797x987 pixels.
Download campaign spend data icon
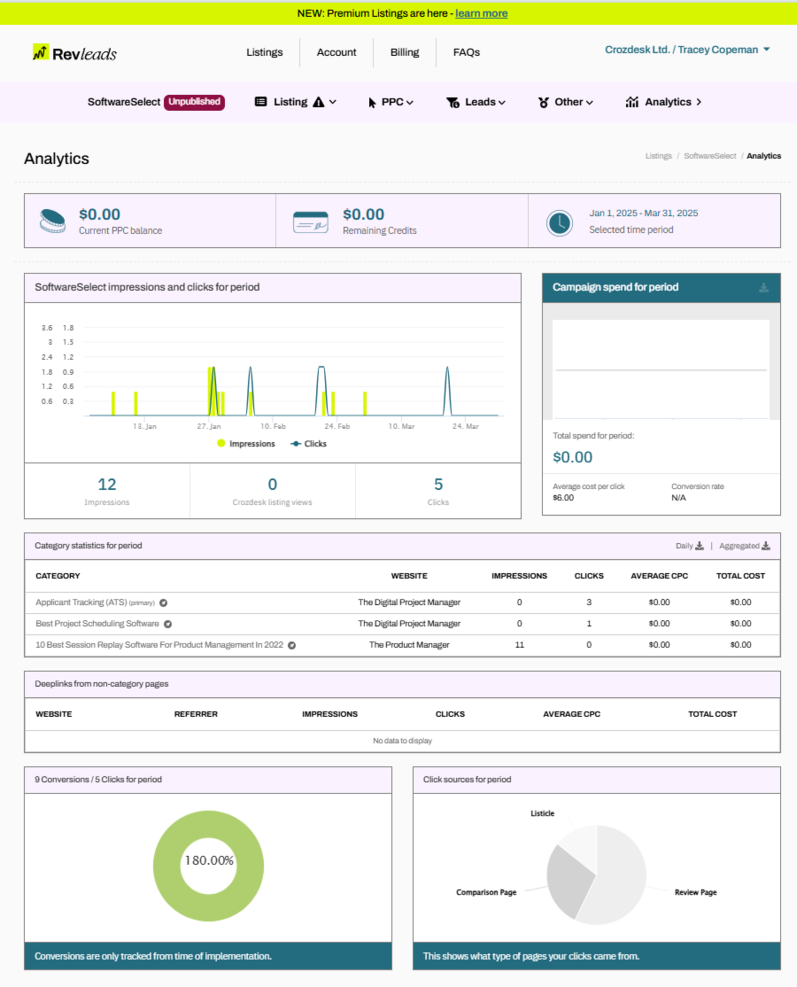pos(764,288)
